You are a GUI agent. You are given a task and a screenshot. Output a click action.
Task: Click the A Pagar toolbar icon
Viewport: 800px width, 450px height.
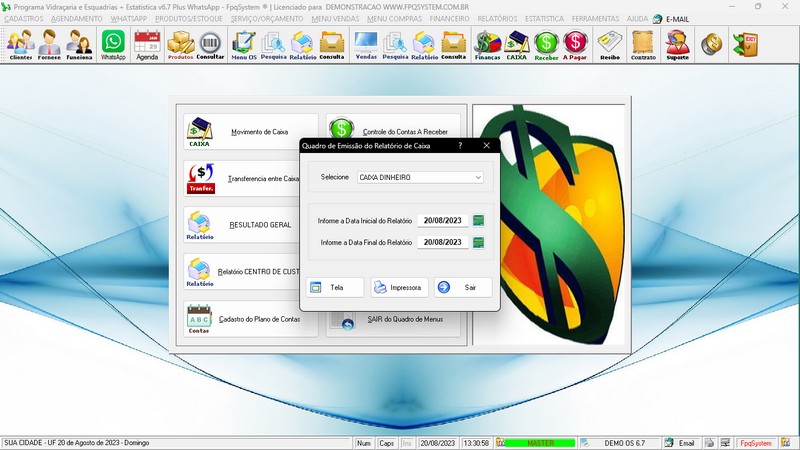575,45
